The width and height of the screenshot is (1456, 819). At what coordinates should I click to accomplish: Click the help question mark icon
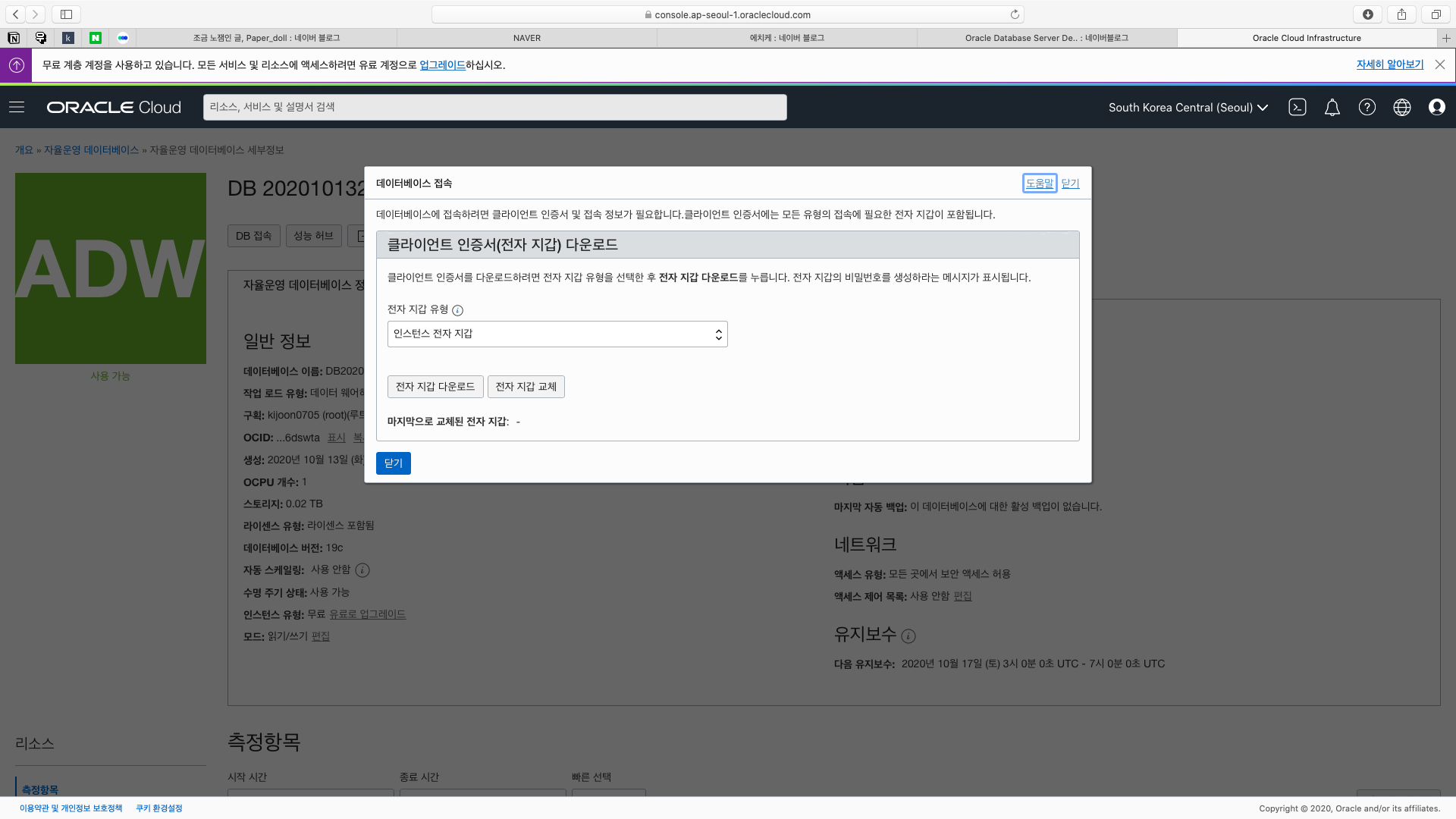coord(1367,107)
